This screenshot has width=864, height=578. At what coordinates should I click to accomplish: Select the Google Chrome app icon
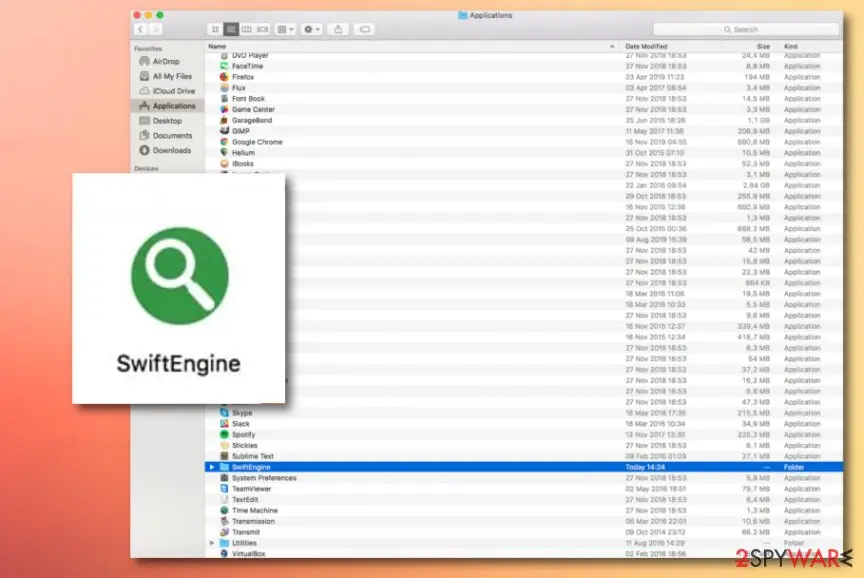pyautogui.click(x=224, y=142)
